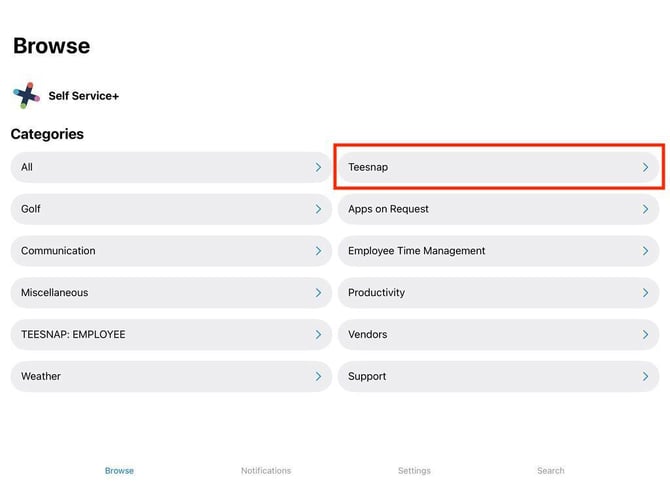Expand the All row chevron
This screenshot has width=670, height=486.
point(318,167)
